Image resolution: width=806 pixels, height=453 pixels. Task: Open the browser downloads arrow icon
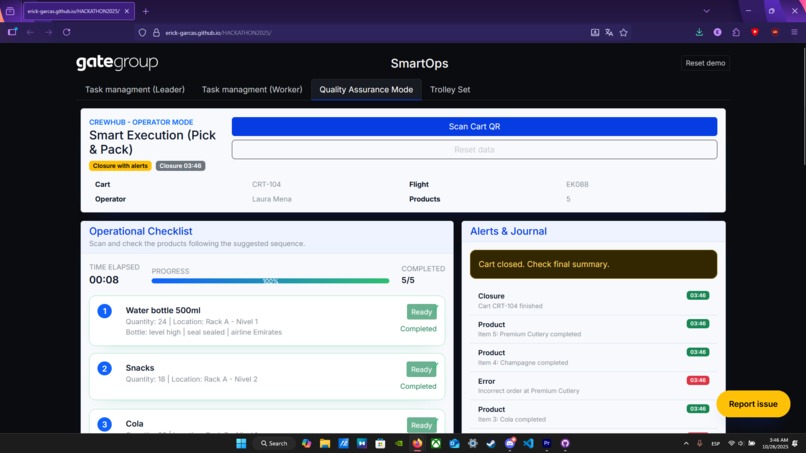pos(699,32)
